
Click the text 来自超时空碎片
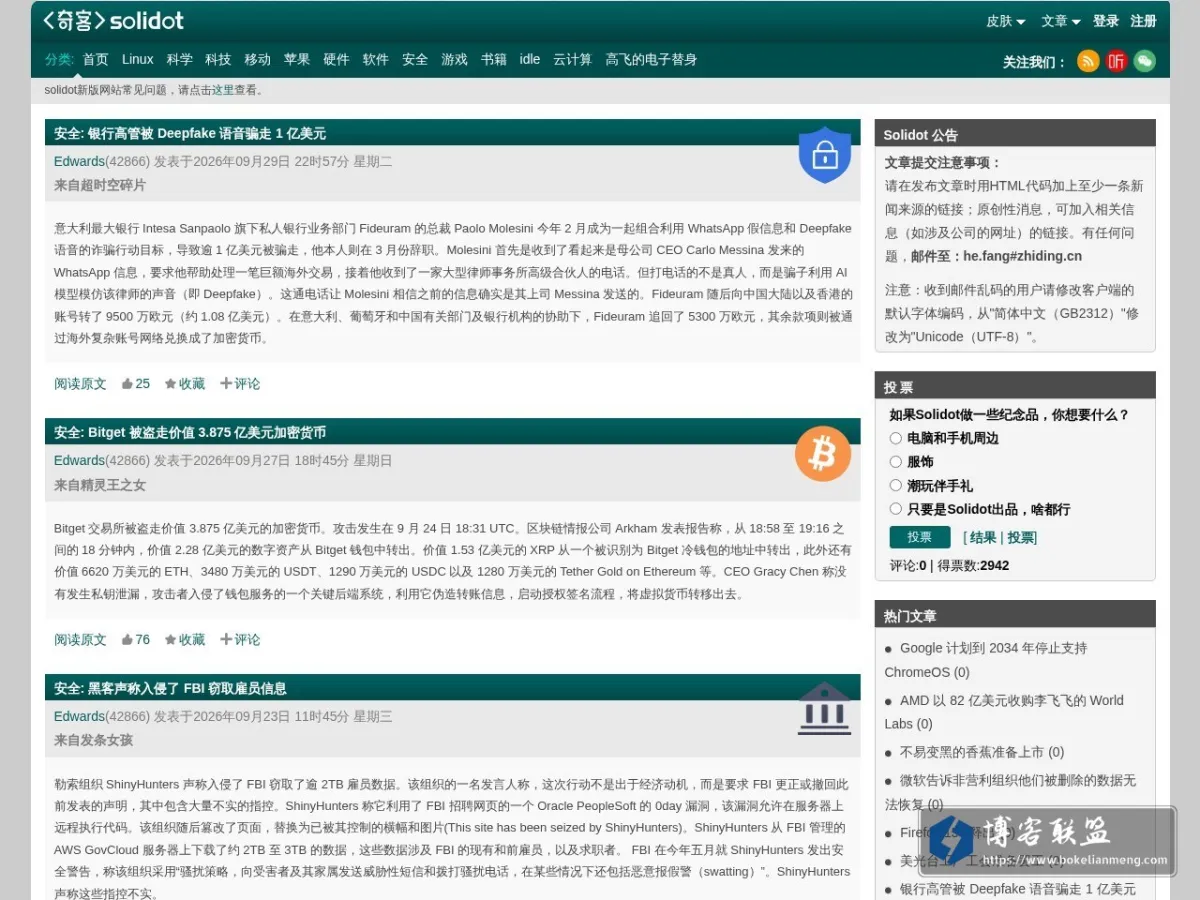point(100,186)
